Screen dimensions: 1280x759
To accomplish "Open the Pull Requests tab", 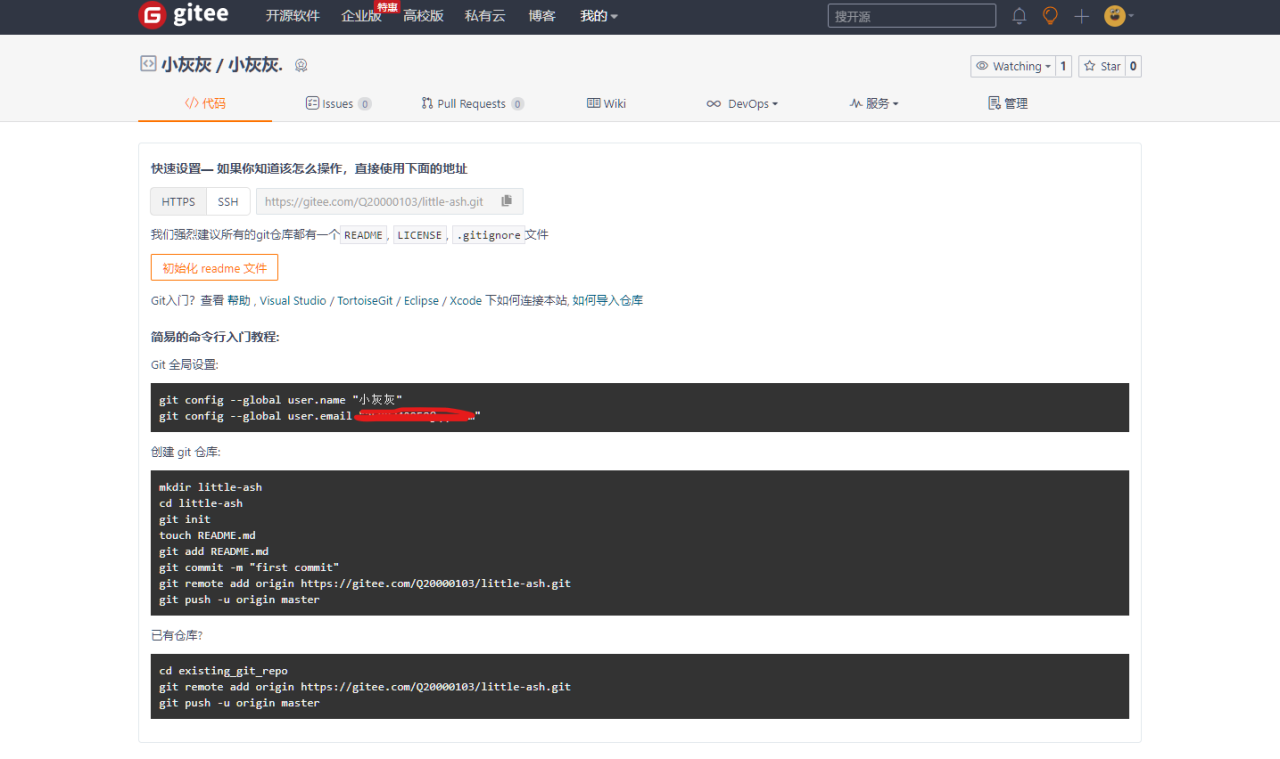I will tap(472, 104).
